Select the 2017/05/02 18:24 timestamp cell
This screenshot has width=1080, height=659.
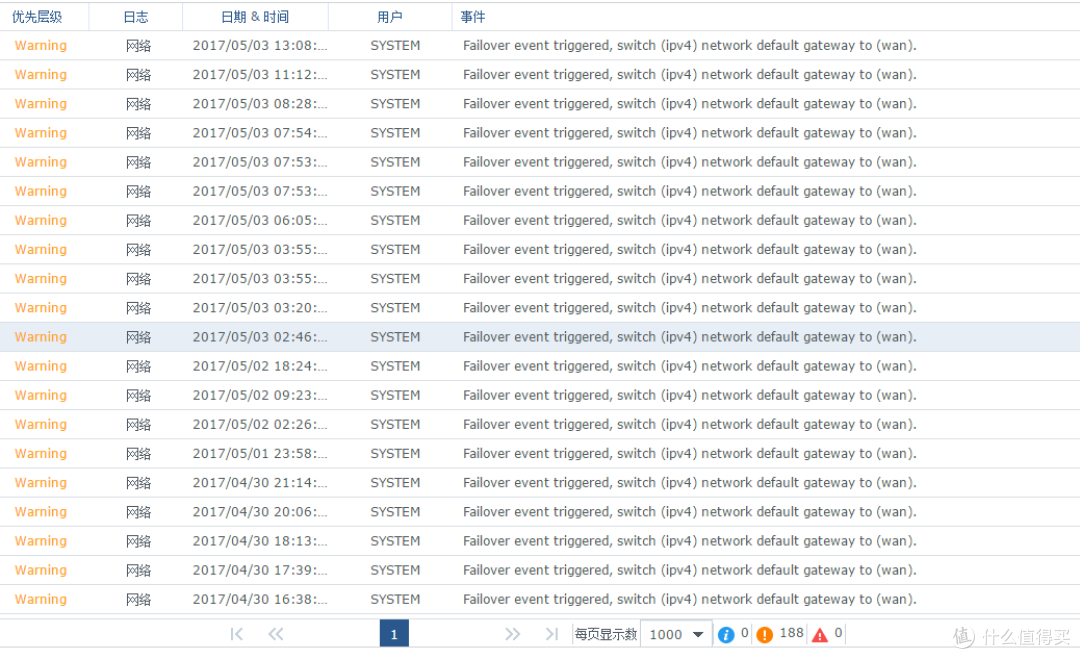260,366
